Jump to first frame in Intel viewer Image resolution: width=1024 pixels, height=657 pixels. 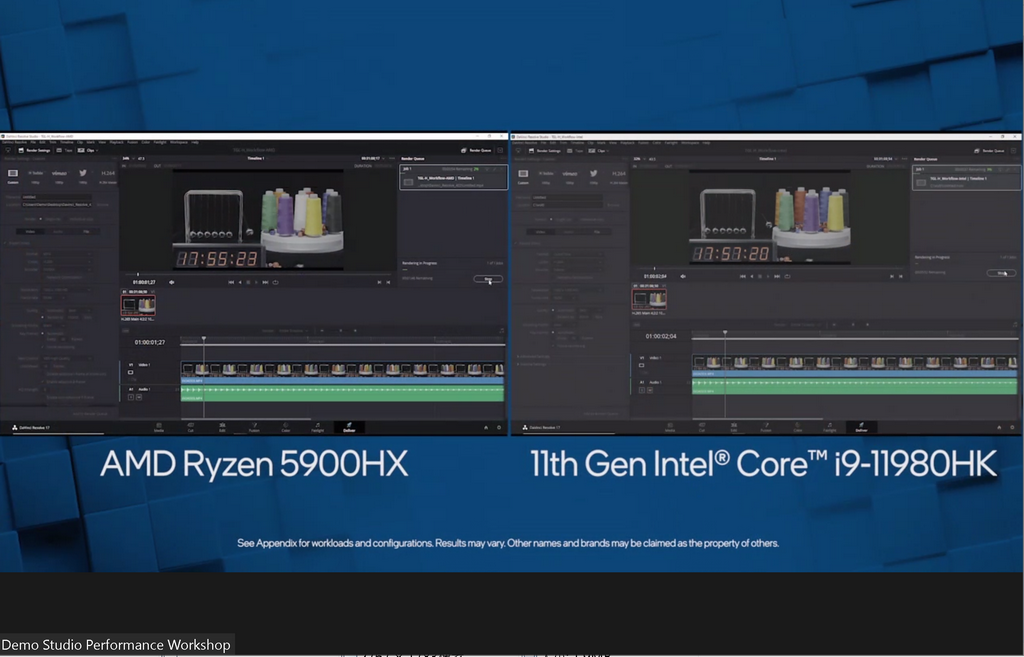[x=743, y=276]
